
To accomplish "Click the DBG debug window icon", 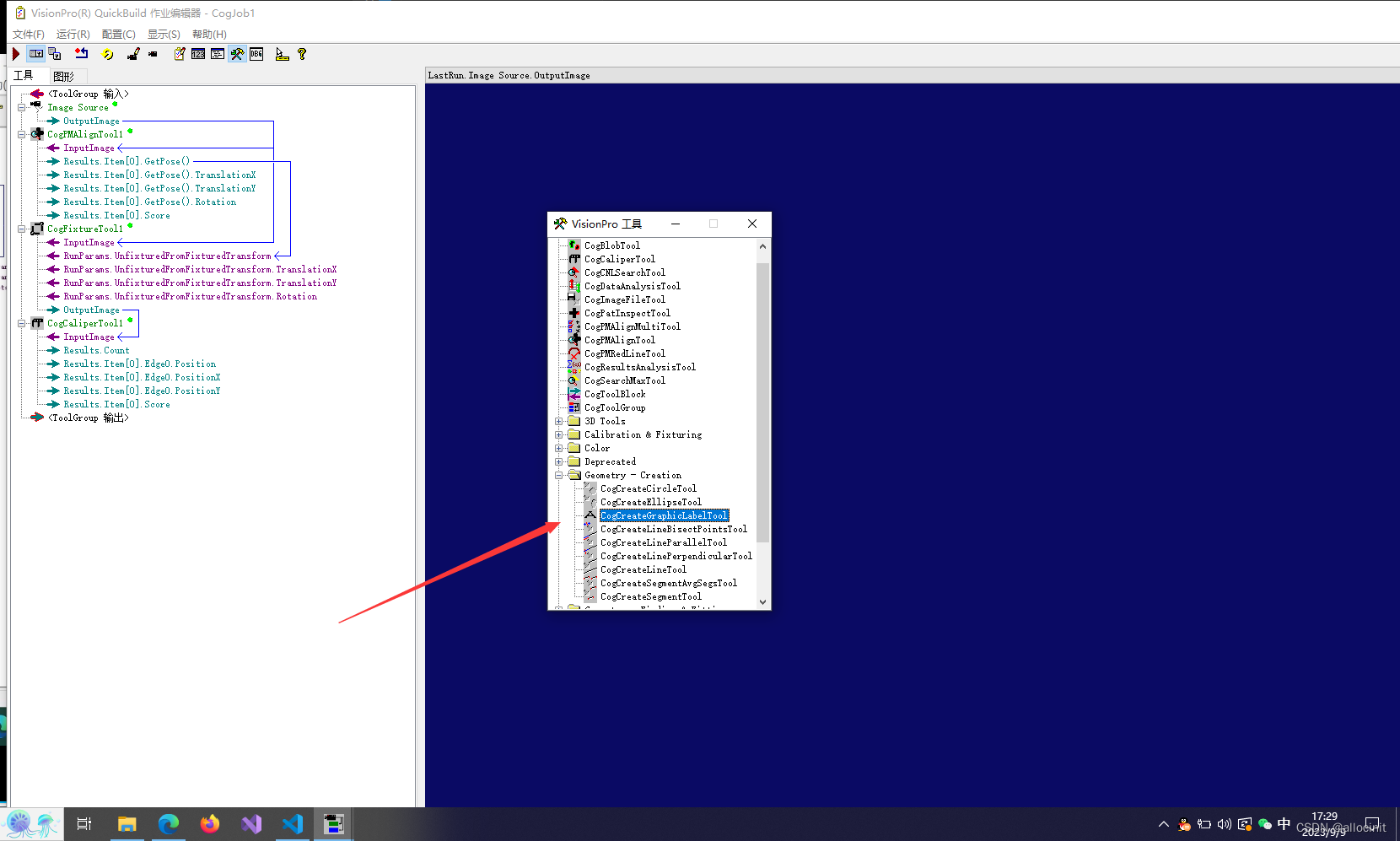I will coord(256,54).
